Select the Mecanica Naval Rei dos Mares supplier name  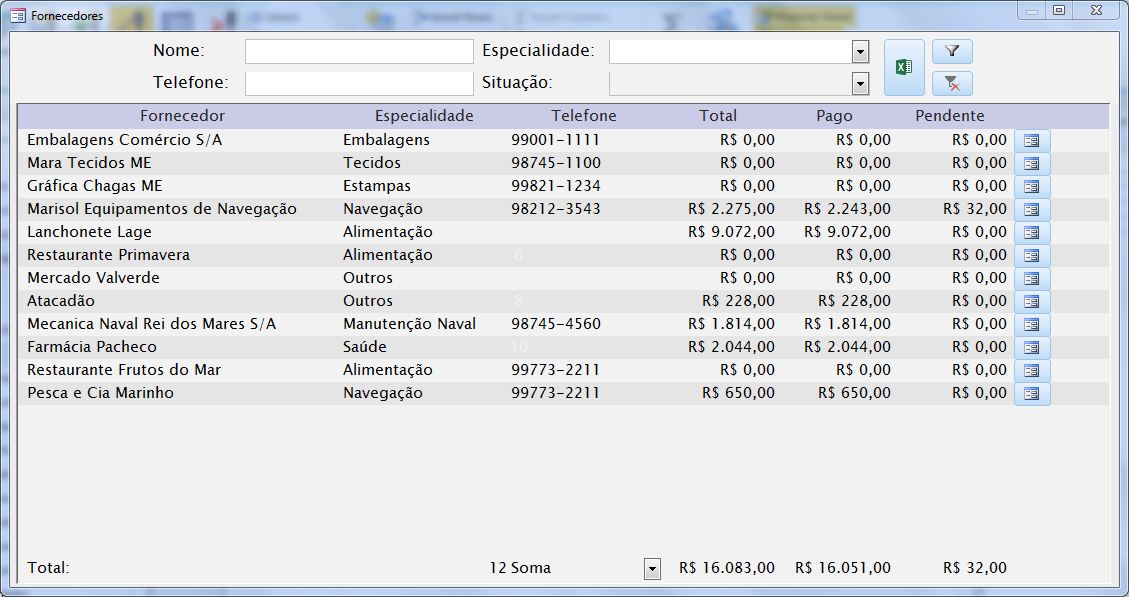151,324
